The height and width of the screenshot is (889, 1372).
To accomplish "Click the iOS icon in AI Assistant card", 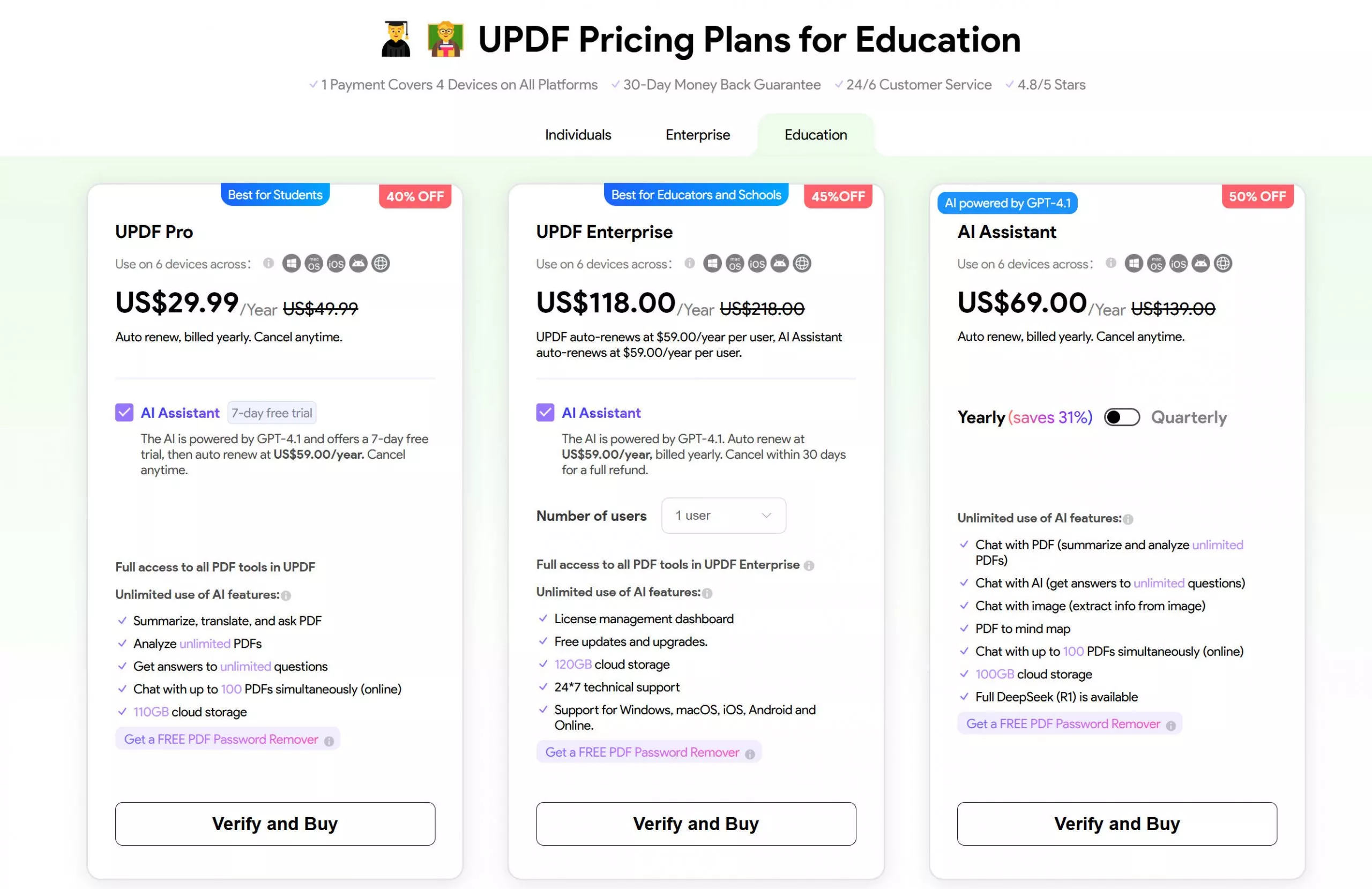I will 1178,264.
